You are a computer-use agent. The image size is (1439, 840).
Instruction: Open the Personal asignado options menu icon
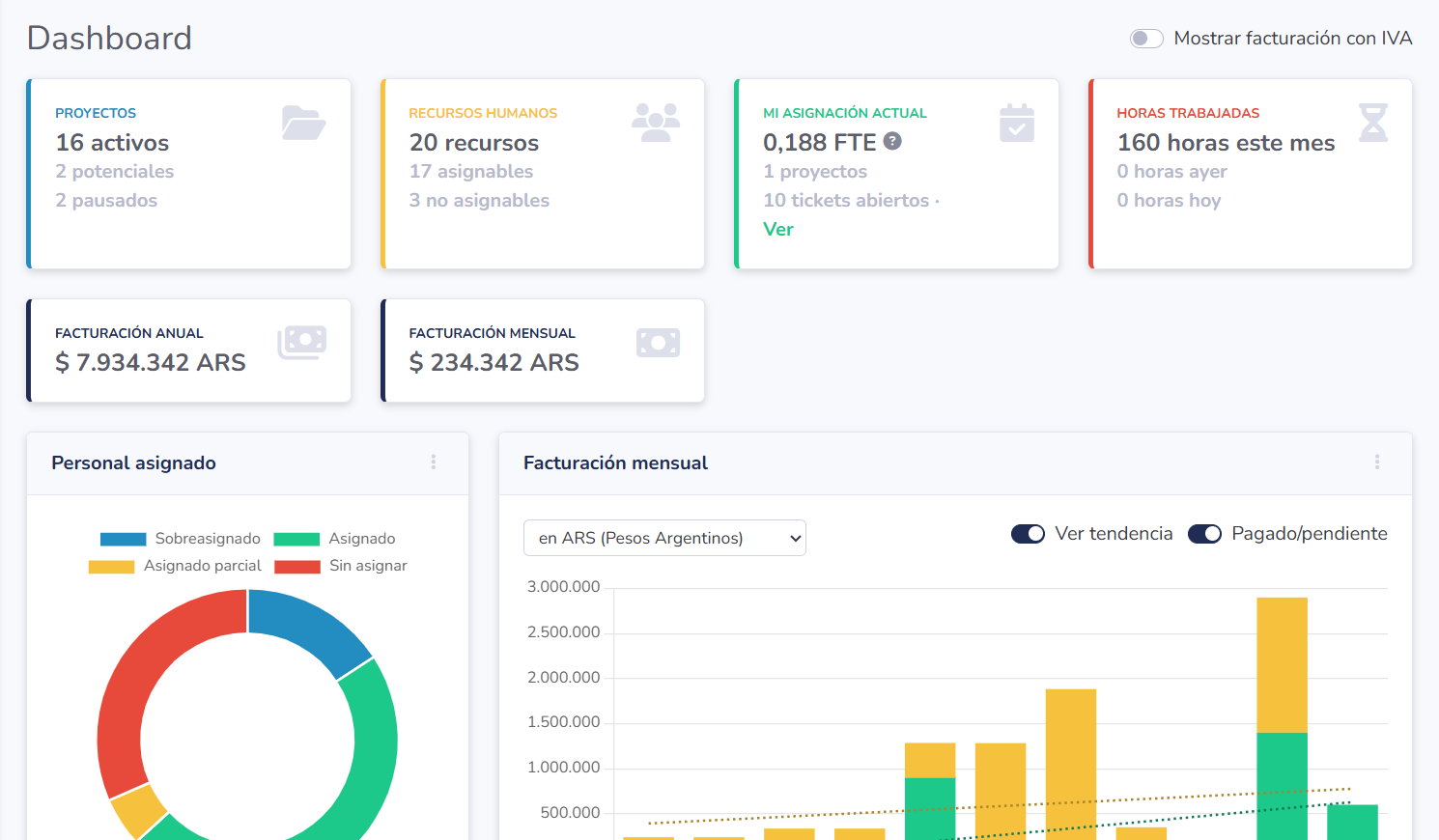tap(434, 462)
